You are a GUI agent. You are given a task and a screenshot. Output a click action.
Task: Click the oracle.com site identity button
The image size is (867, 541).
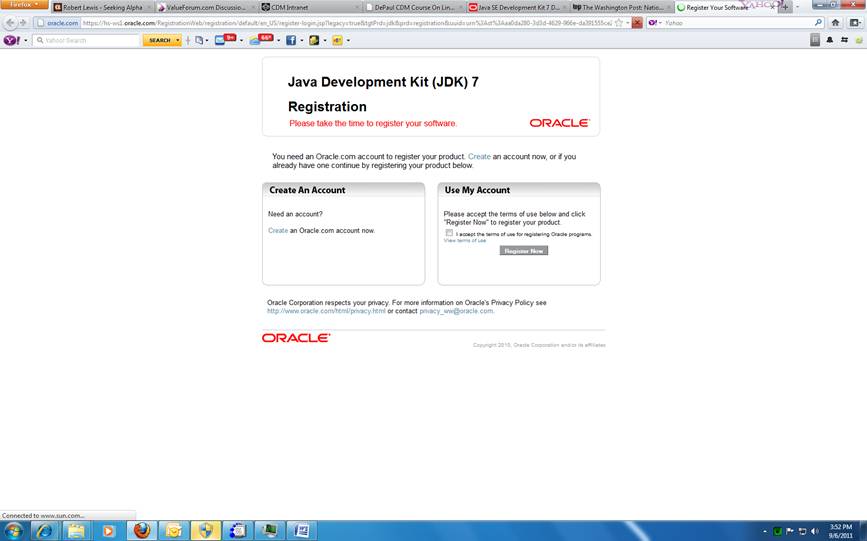(58, 23)
